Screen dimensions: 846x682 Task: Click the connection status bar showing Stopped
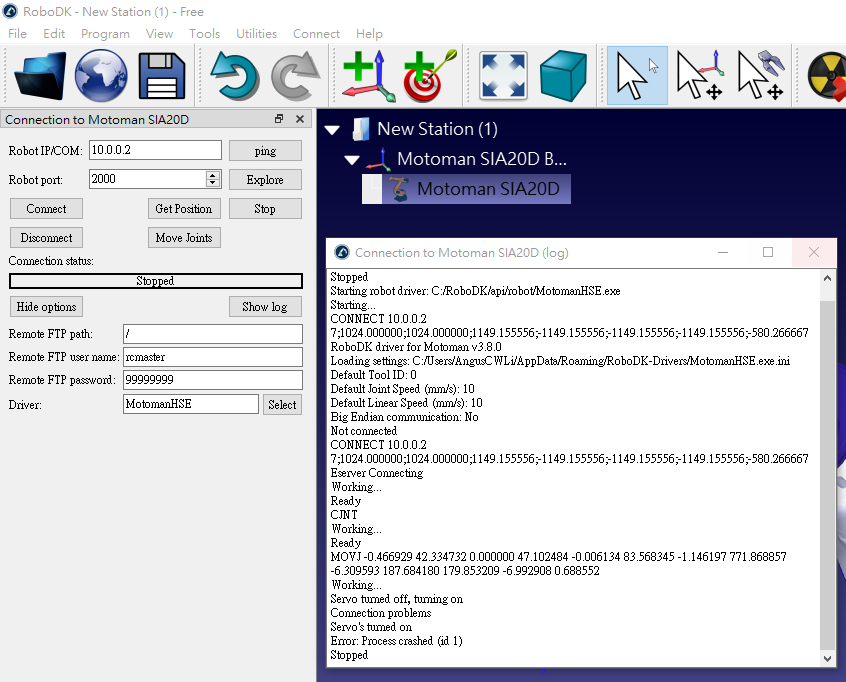(x=155, y=281)
